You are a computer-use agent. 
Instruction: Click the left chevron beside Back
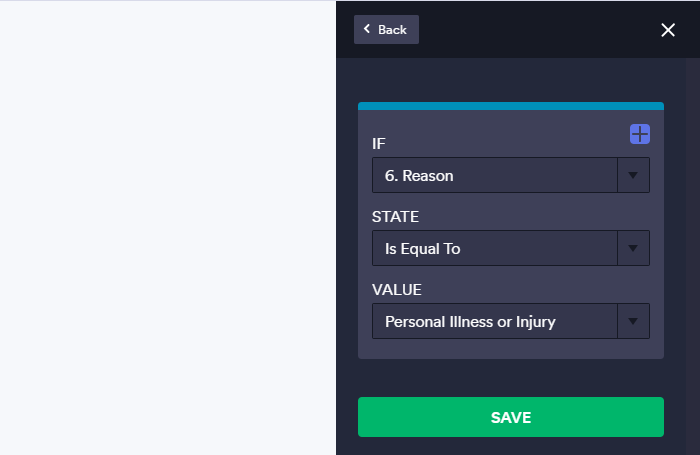367,29
